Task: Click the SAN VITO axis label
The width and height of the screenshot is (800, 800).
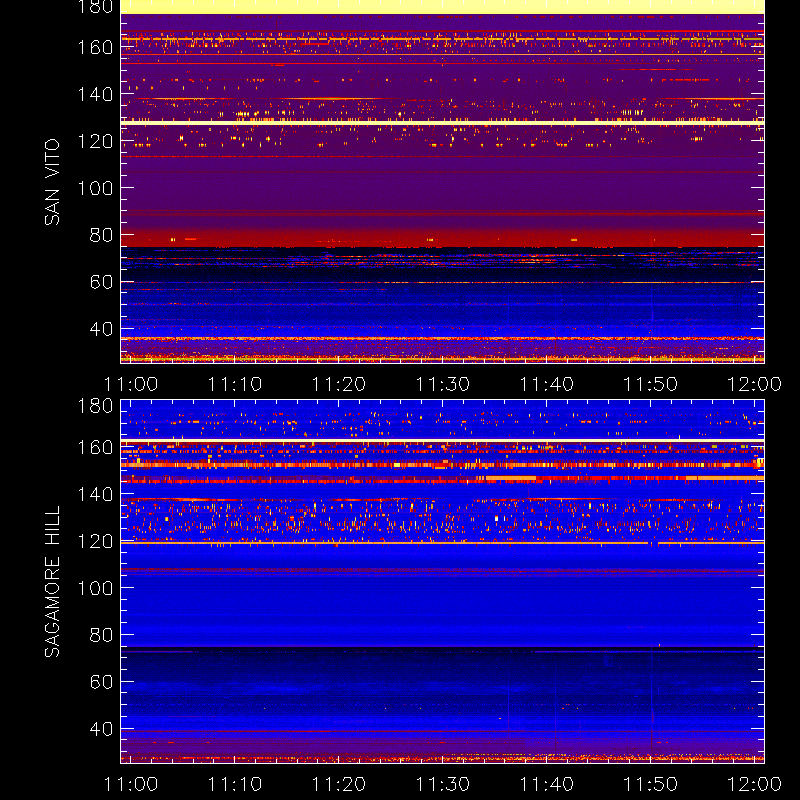Action: (52, 182)
